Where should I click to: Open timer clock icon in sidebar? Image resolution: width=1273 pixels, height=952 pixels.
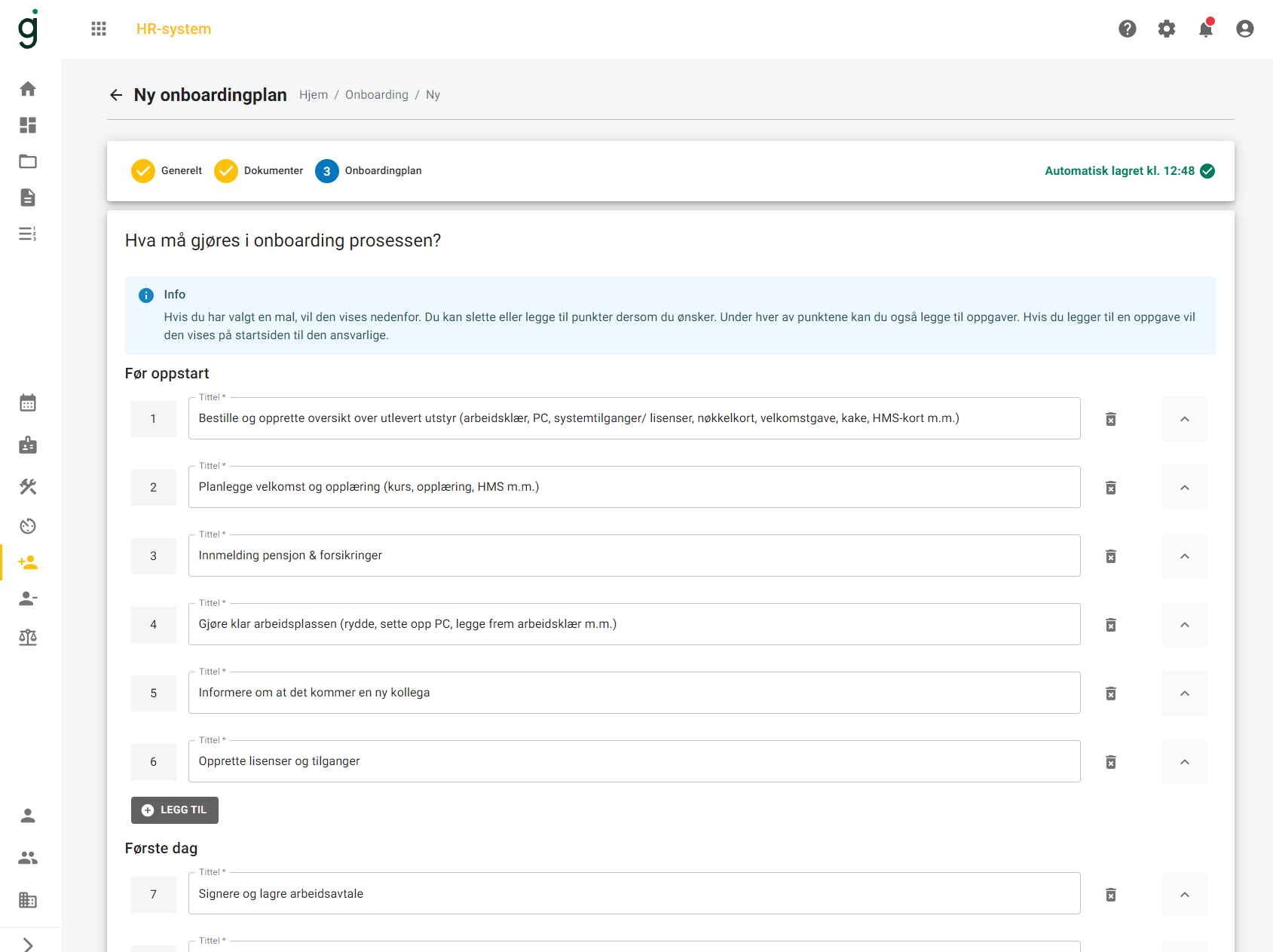tap(28, 526)
